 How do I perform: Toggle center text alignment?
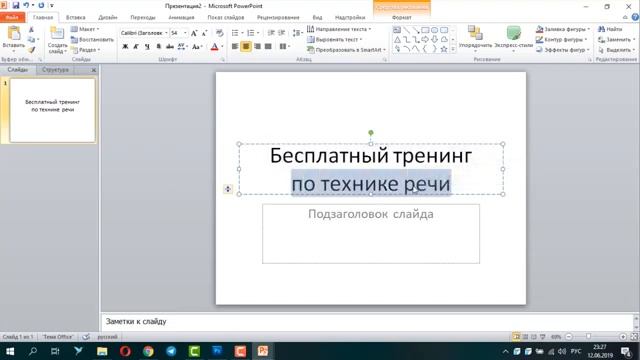pos(246,47)
